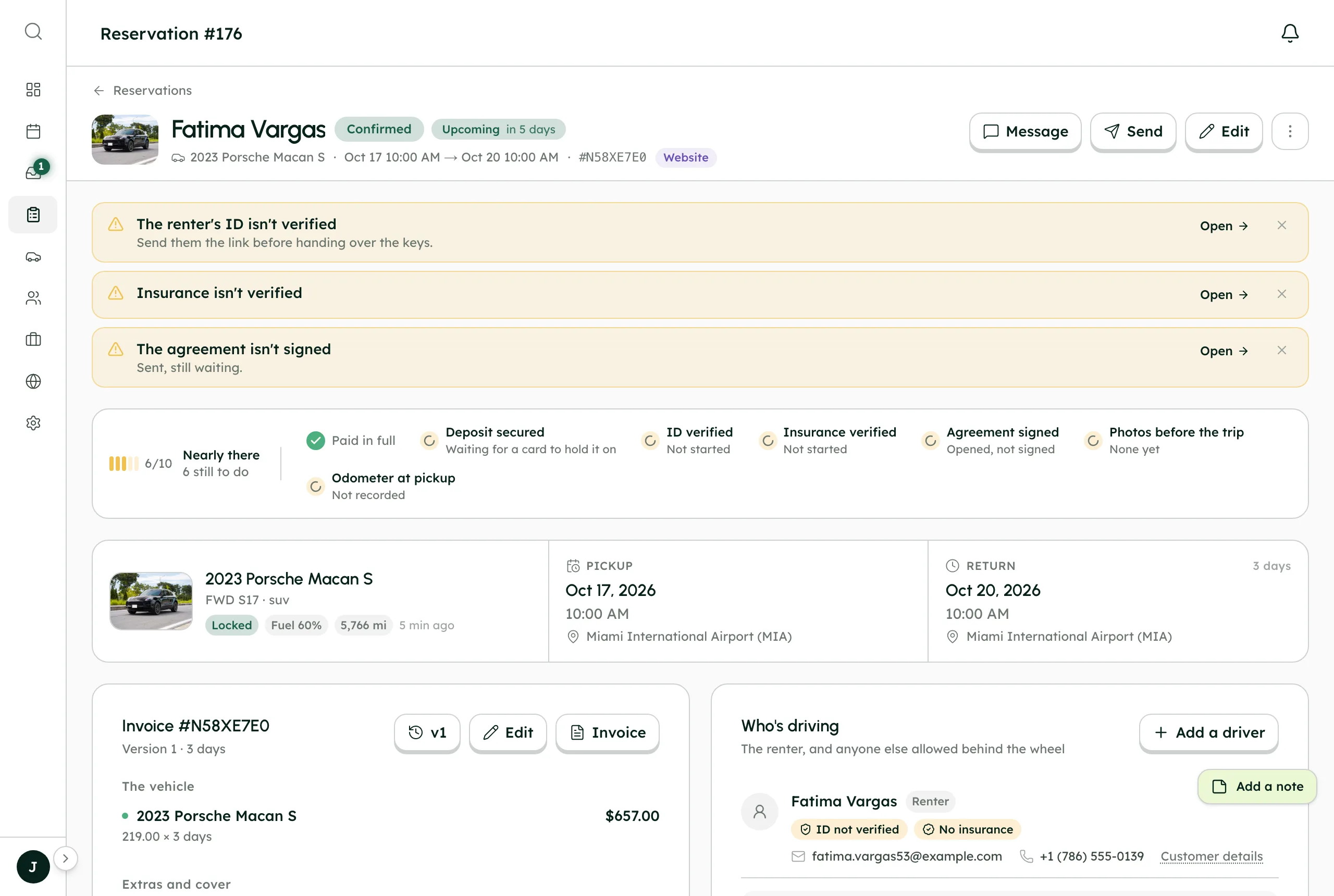This screenshot has height=896, width=1334.
Task: Dismiss the renter's ID isn't verified alert
Action: click(1281, 225)
